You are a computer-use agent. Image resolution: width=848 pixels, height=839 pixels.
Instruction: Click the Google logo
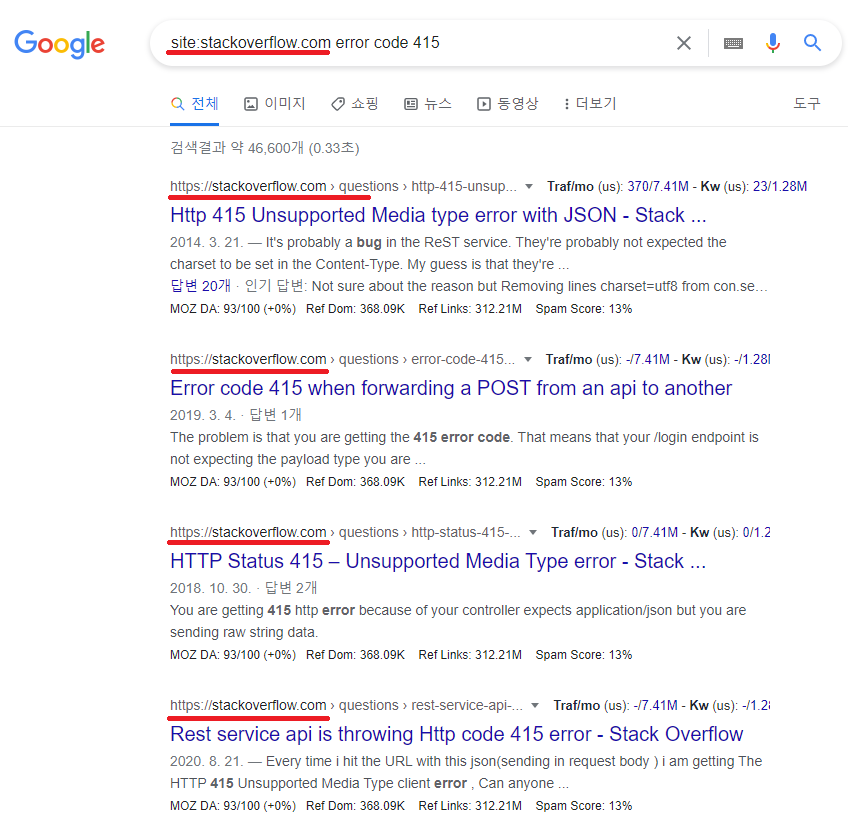click(59, 44)
